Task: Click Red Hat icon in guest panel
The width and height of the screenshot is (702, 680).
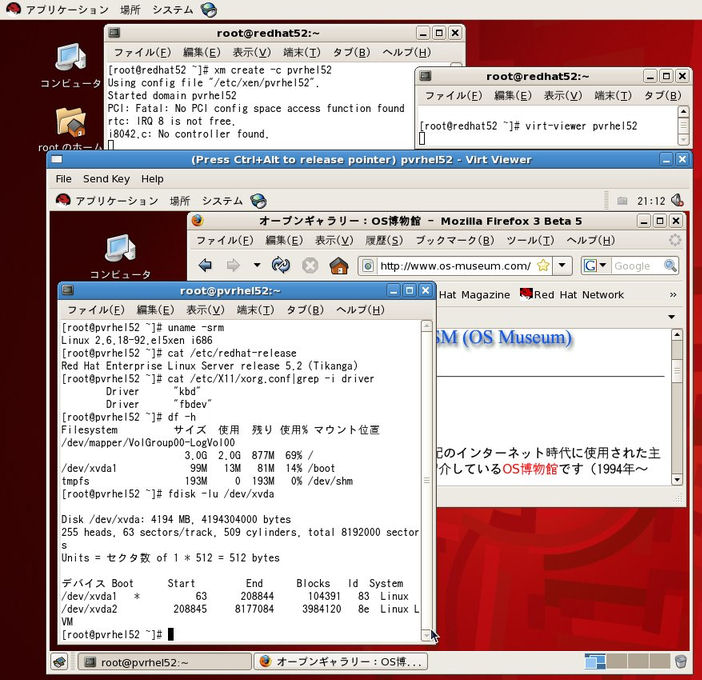Action: click(63, 200)
